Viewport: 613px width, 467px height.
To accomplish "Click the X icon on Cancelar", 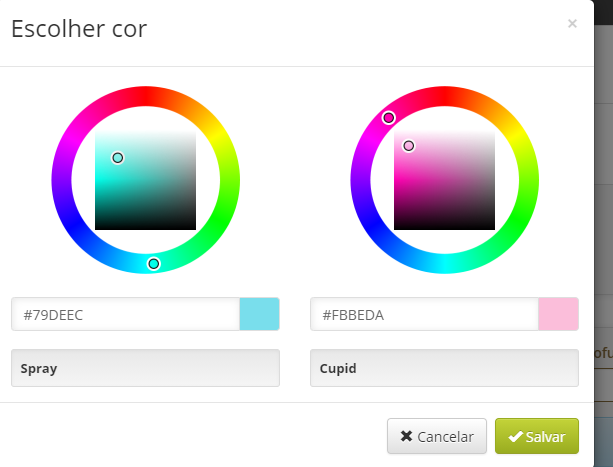I will 406,436.
